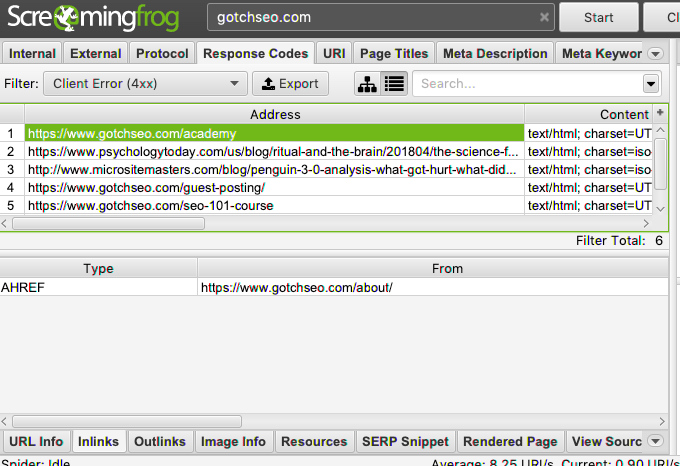
Task: Export the filtered results
Action: [290, 84]
